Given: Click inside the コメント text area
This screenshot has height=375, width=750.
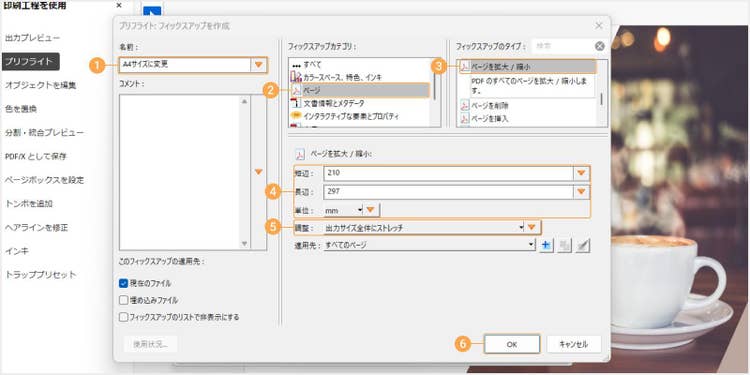Looking at the screenshot, I should click(179, 172).
